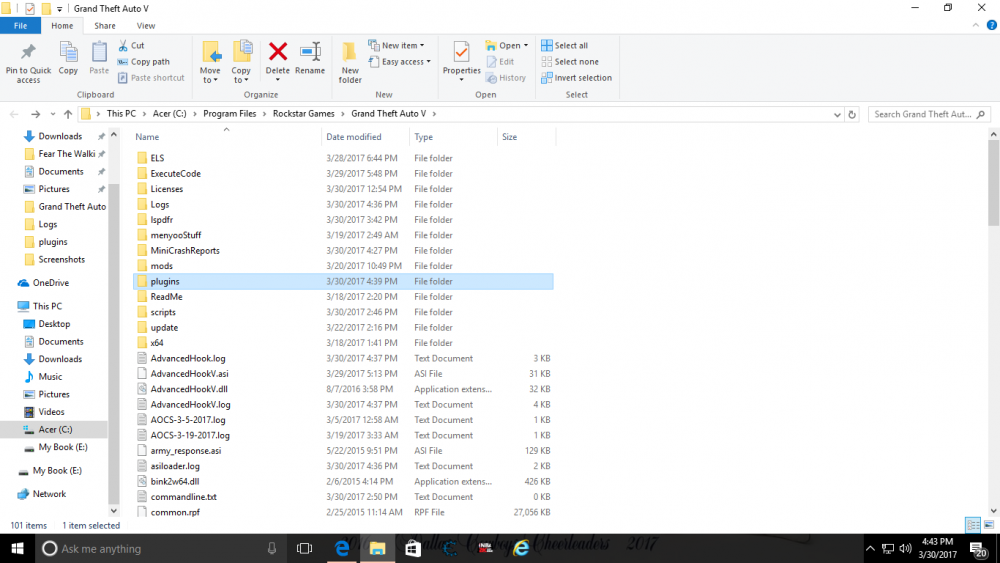Select the mods folder
The height and width of the screenshot is (563, 1000).
(x=343, y=266)
